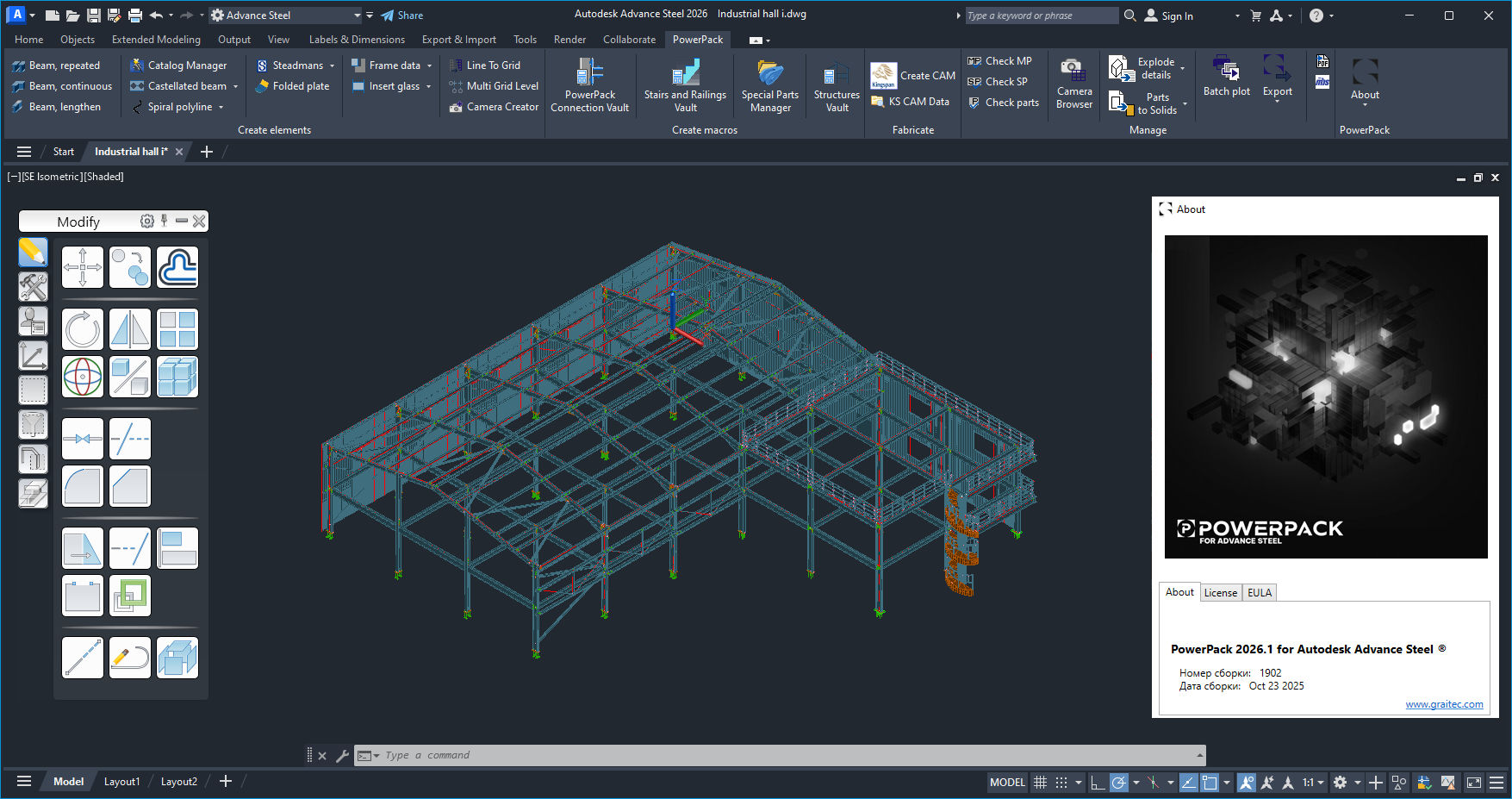Open the Render ribbon tab
1512x799 pixels.
click(569, 39)
